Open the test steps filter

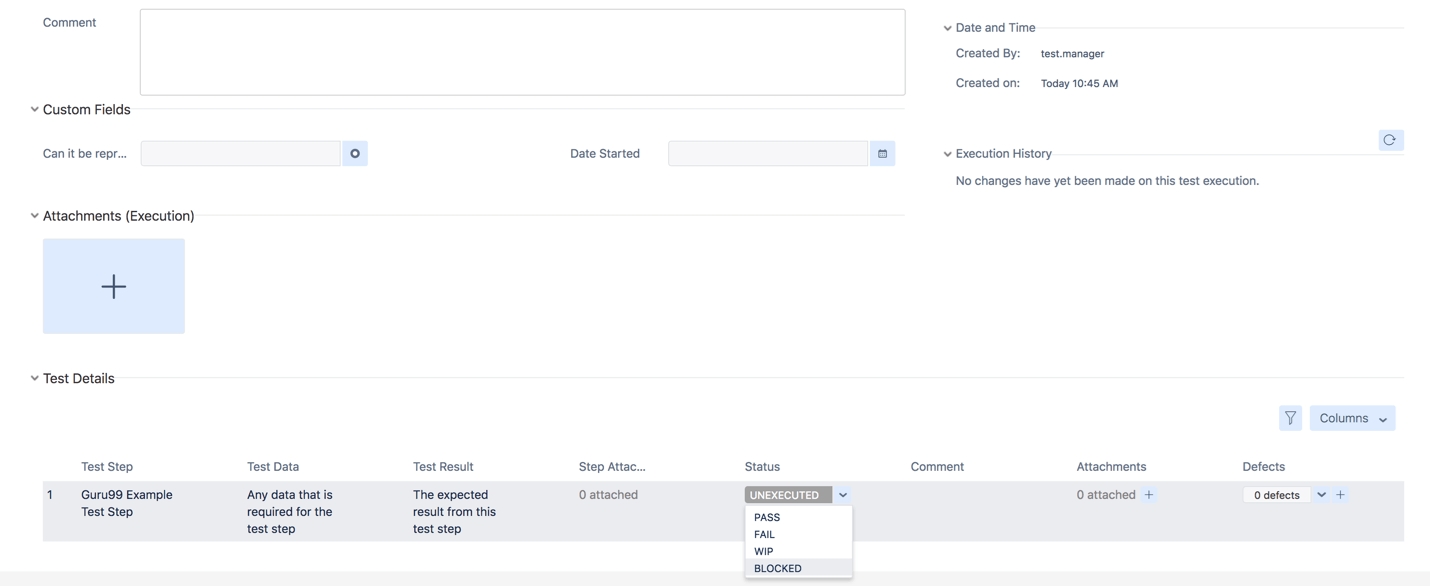1290,418
